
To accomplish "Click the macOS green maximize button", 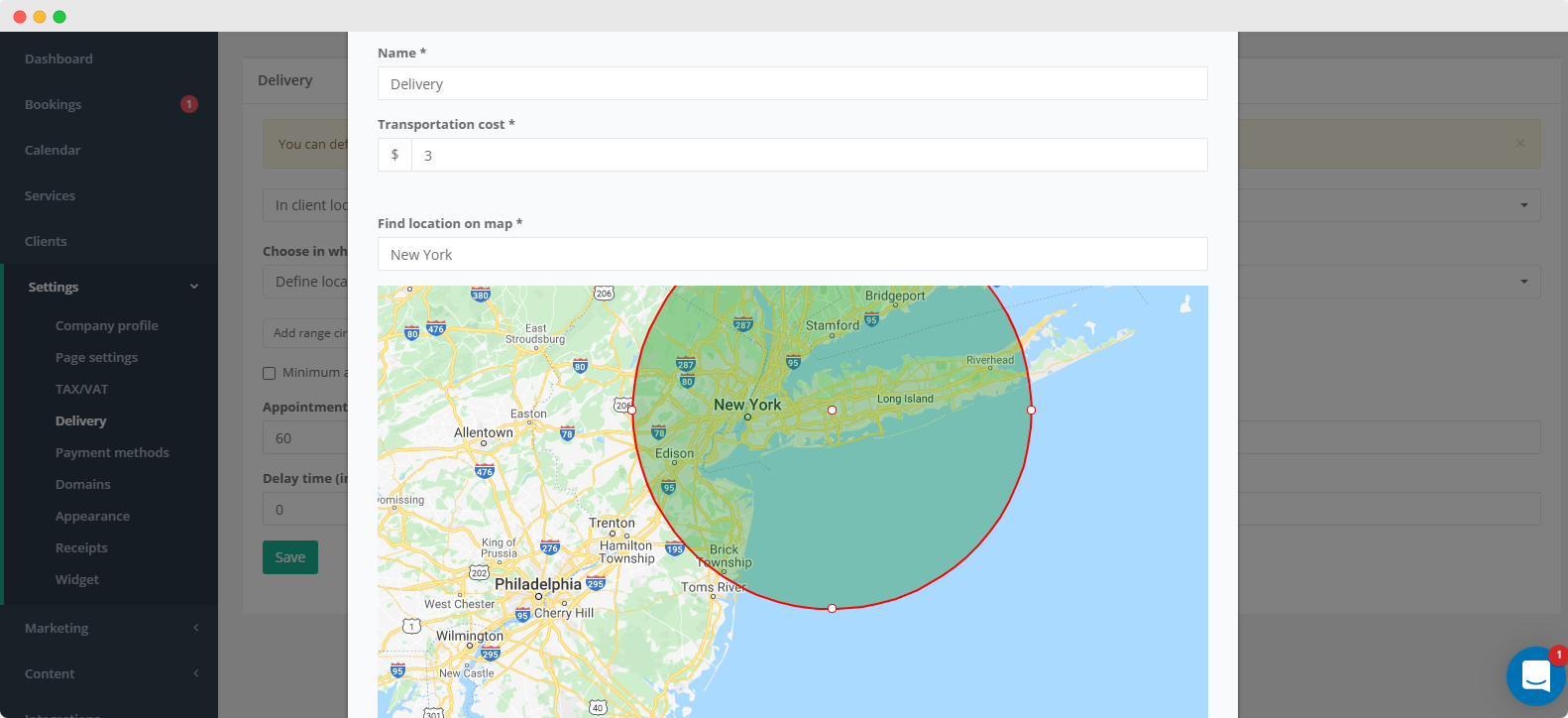I will pos(59,16).
